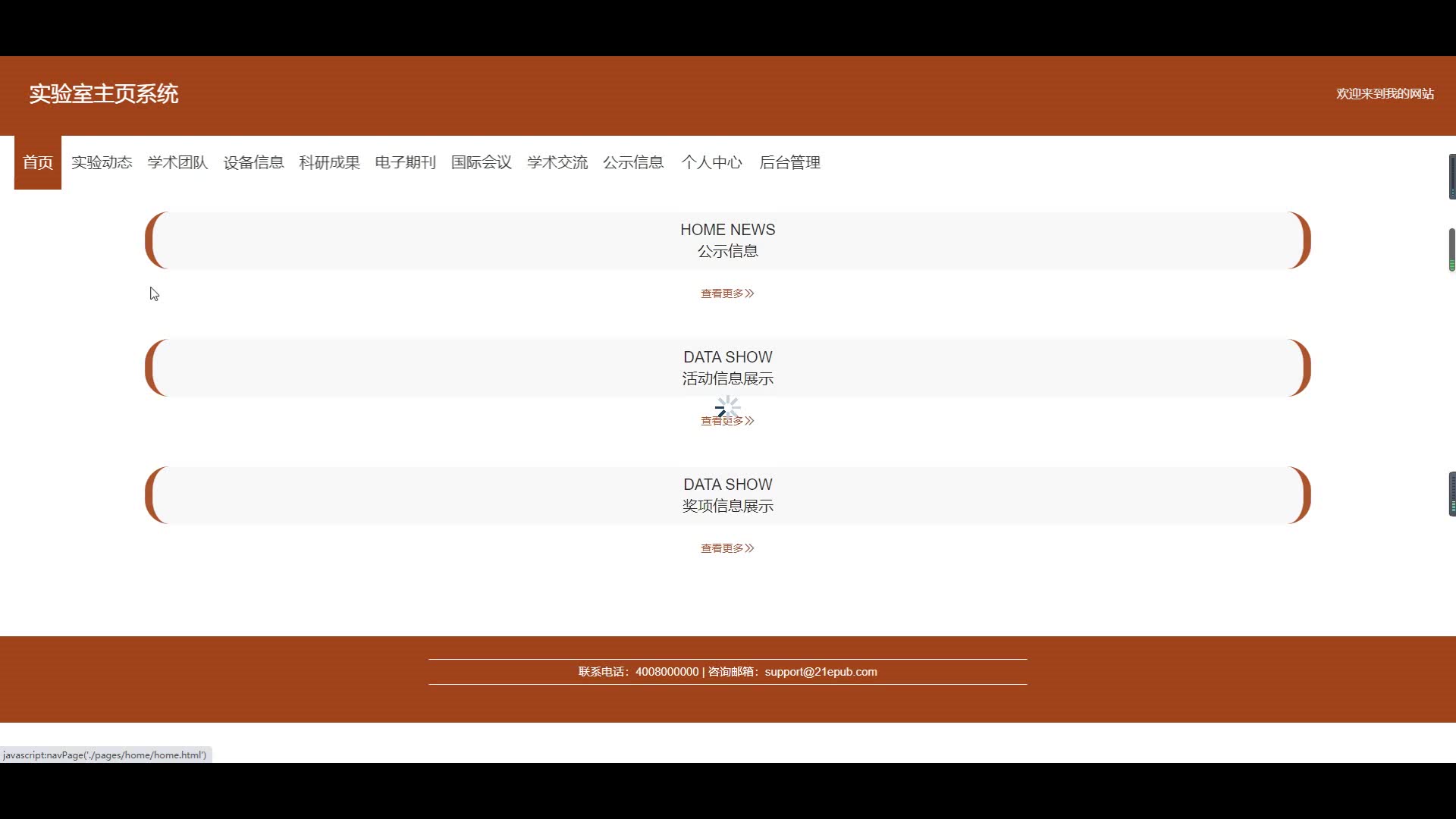The width and height of the screenshot is (1456, 819).
Task: Open the 实验动态 navigation item
Action: [x=102, y=162]
